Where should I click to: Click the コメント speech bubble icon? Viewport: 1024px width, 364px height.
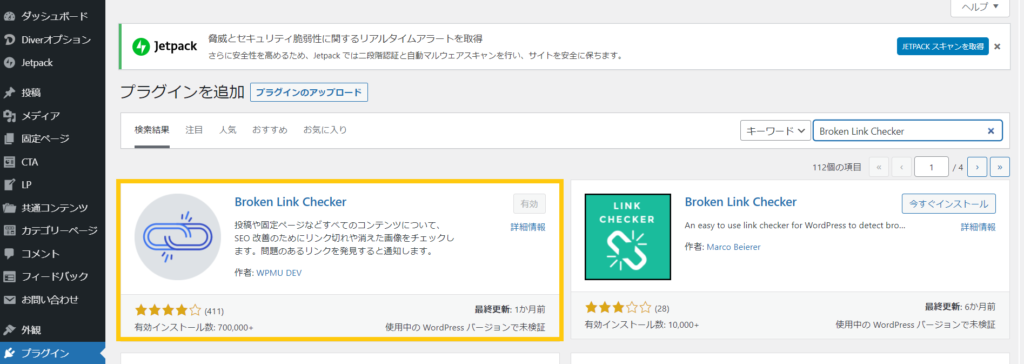point(10,254)
